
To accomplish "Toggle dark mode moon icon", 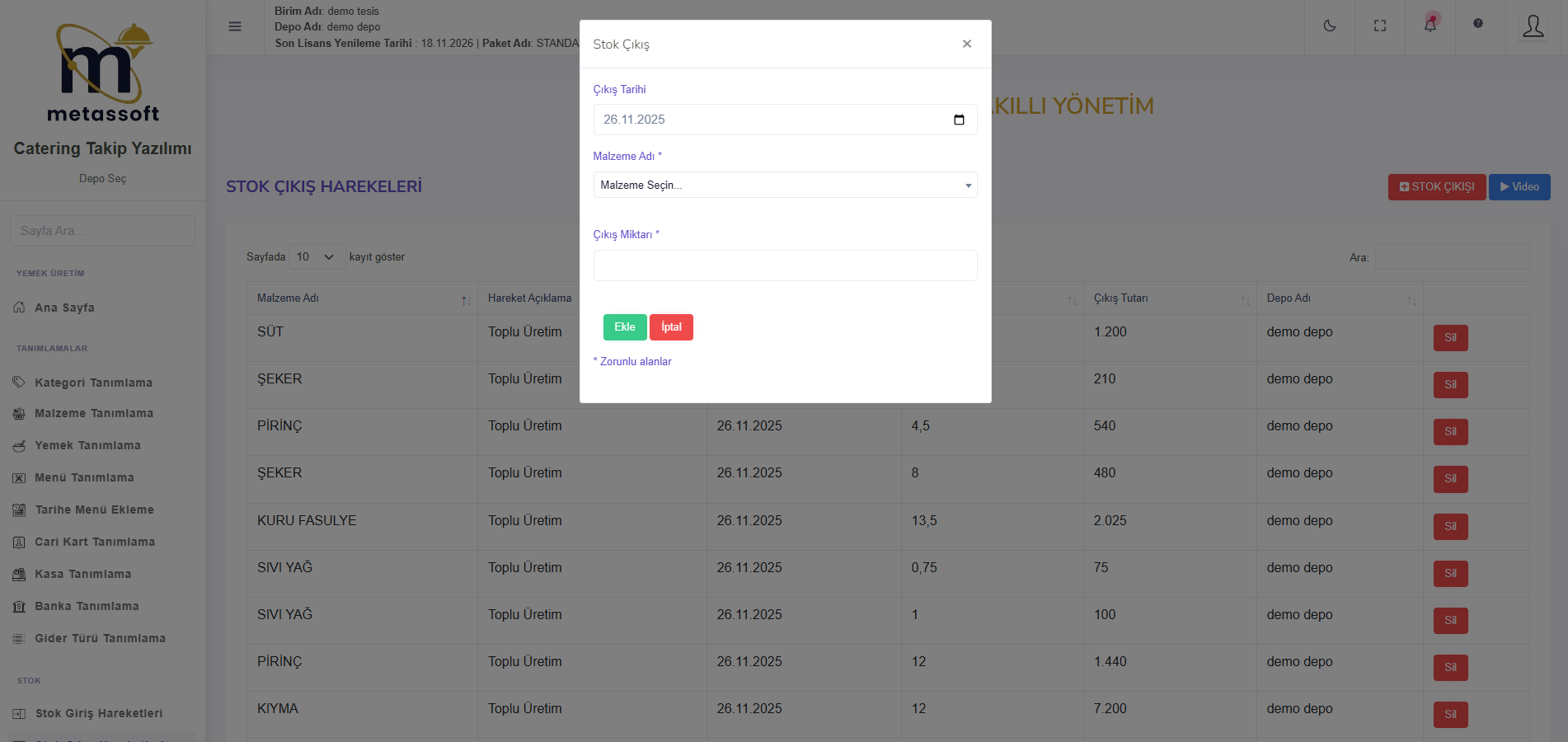I will point(1330,26).
